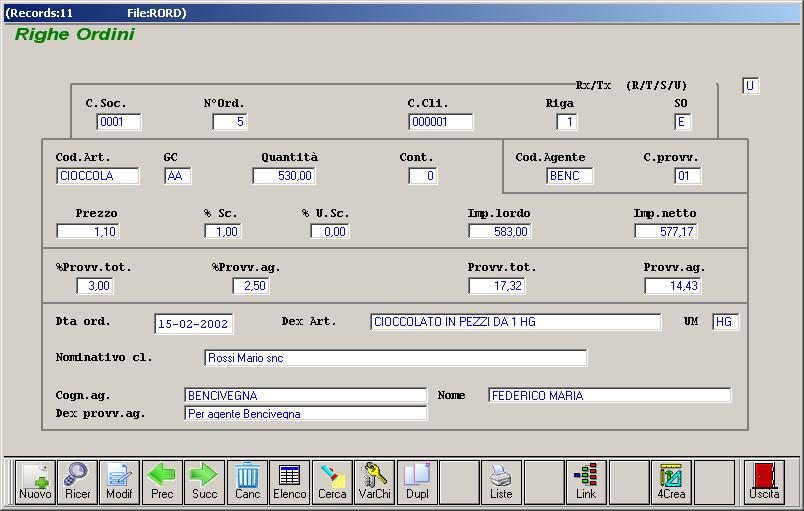This screenshot has height=511, width=804.
Task: Select Dex Art. field CIOCCOLATO IN PEZZI
Action: (515, 322)
